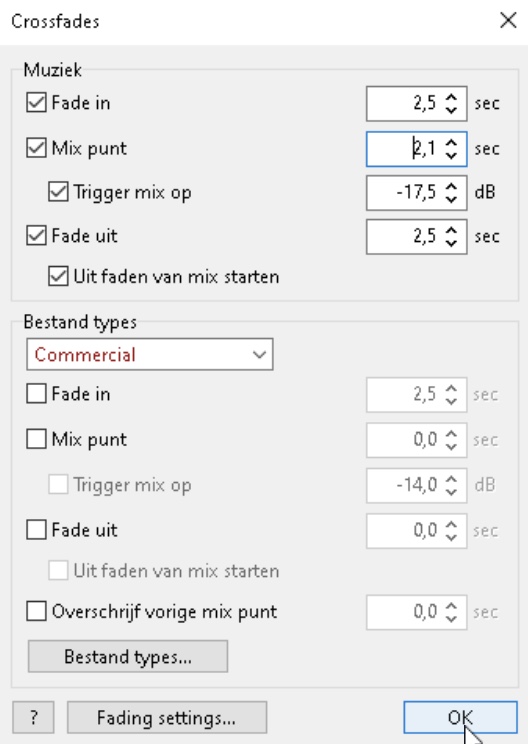
Task: Disable Muziek Mix punt checkbox
Action: coord(37,148)
